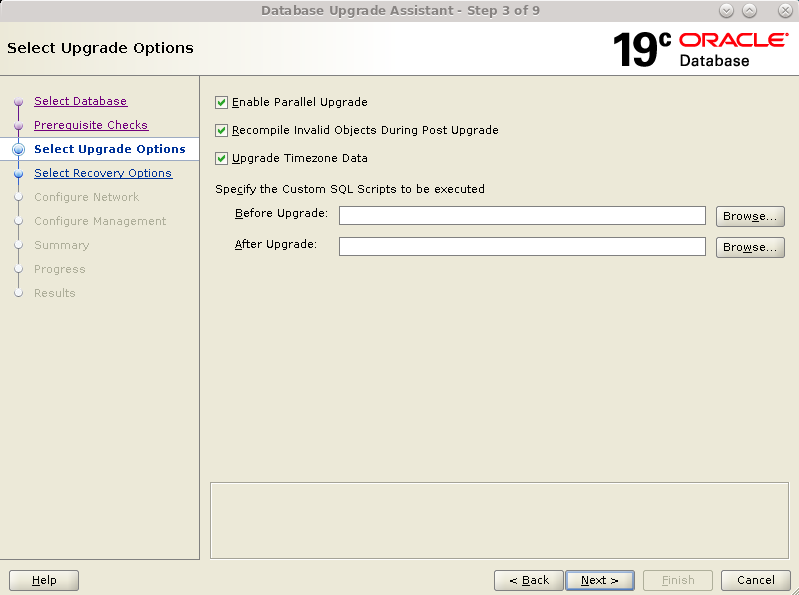
Task: Click the 'Summary' step text
Action: (62, 245)
